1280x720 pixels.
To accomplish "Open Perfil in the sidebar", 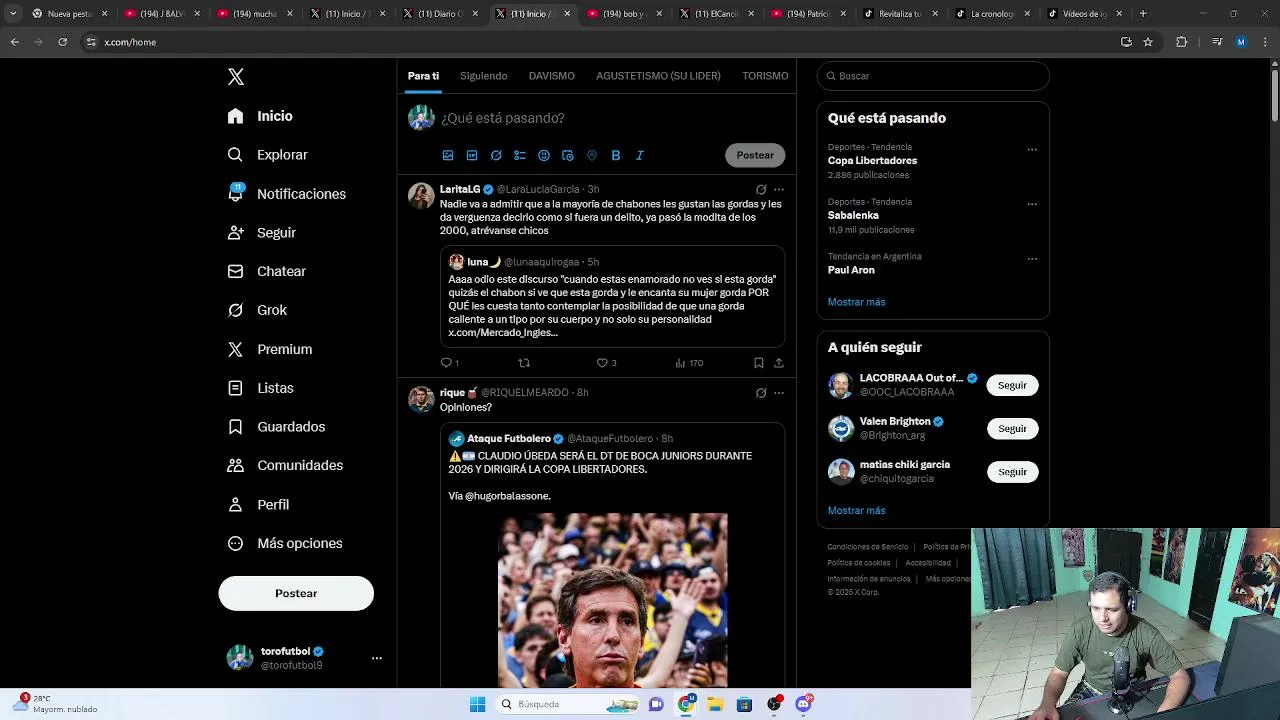I will 258,505.
